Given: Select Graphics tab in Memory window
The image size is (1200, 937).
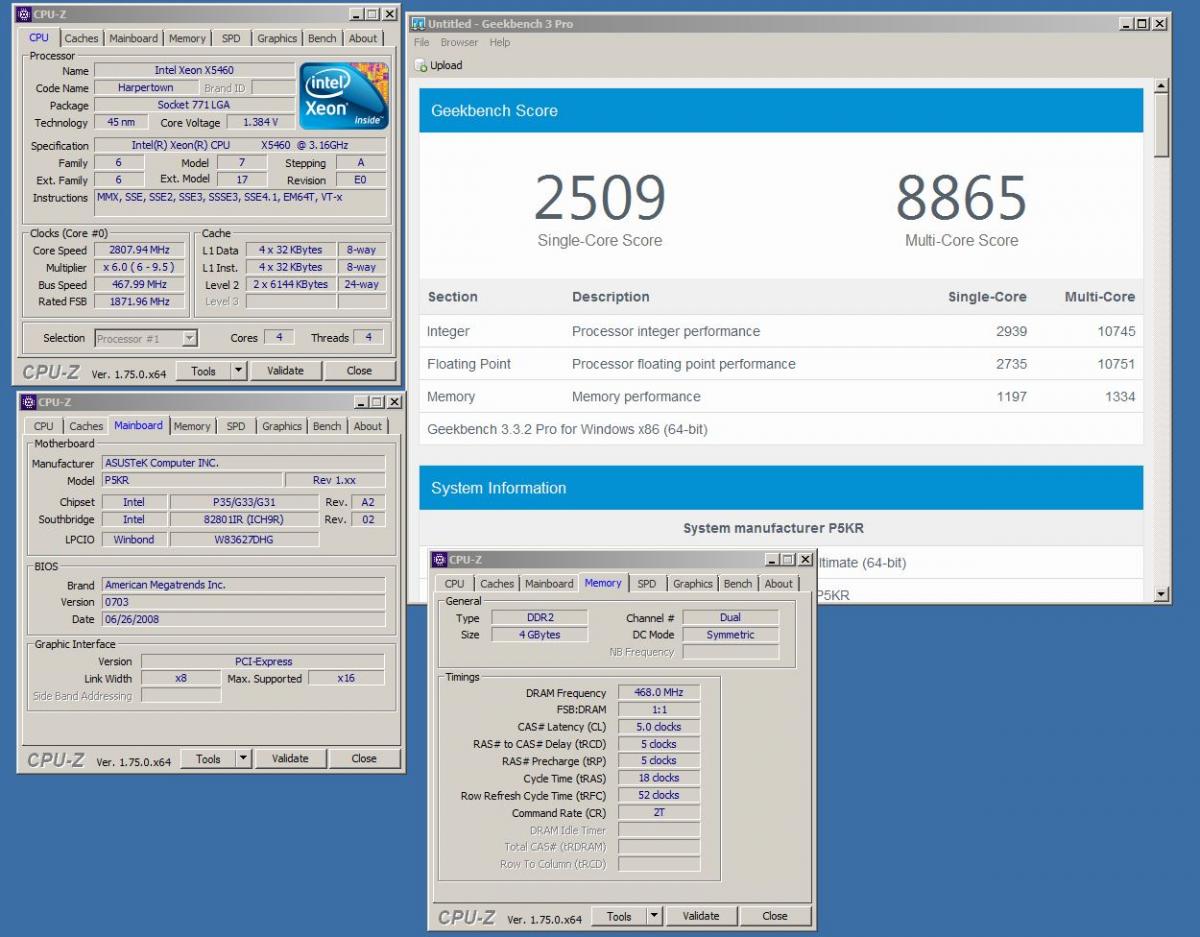Looking at the screenshot, I should (x=693, y=584).
